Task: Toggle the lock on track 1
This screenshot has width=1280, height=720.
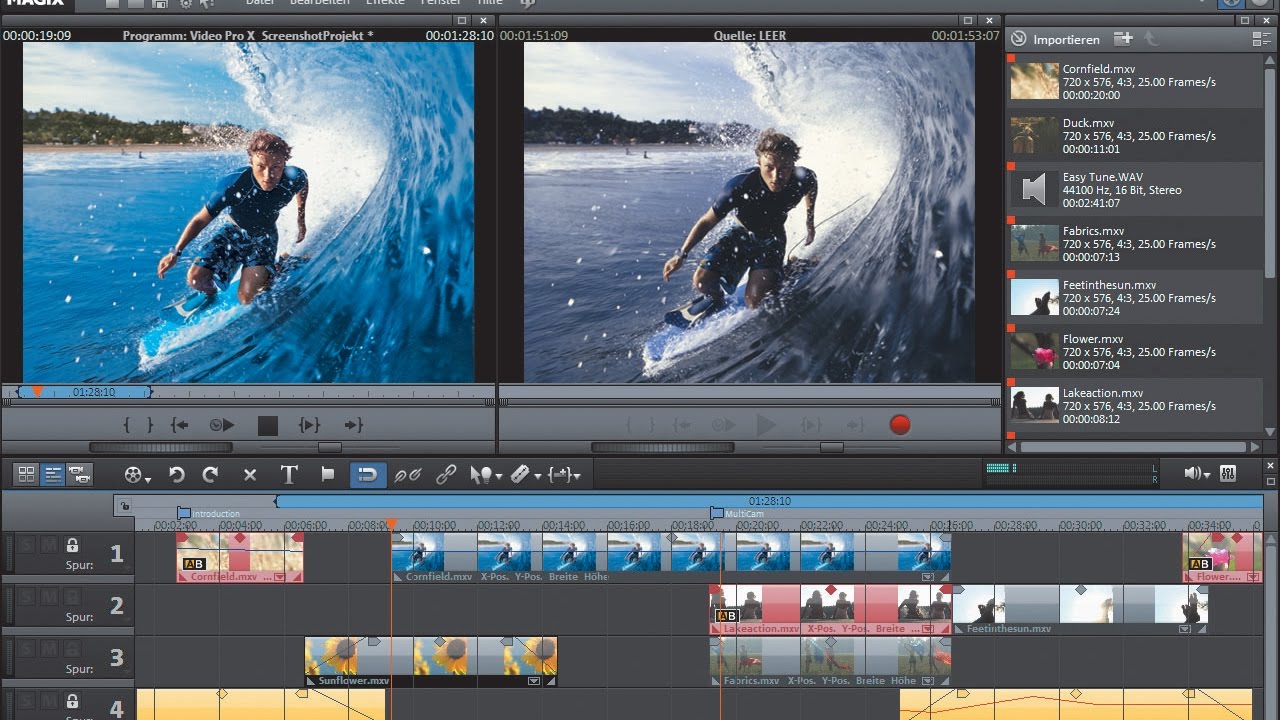Action: point(72,546)
